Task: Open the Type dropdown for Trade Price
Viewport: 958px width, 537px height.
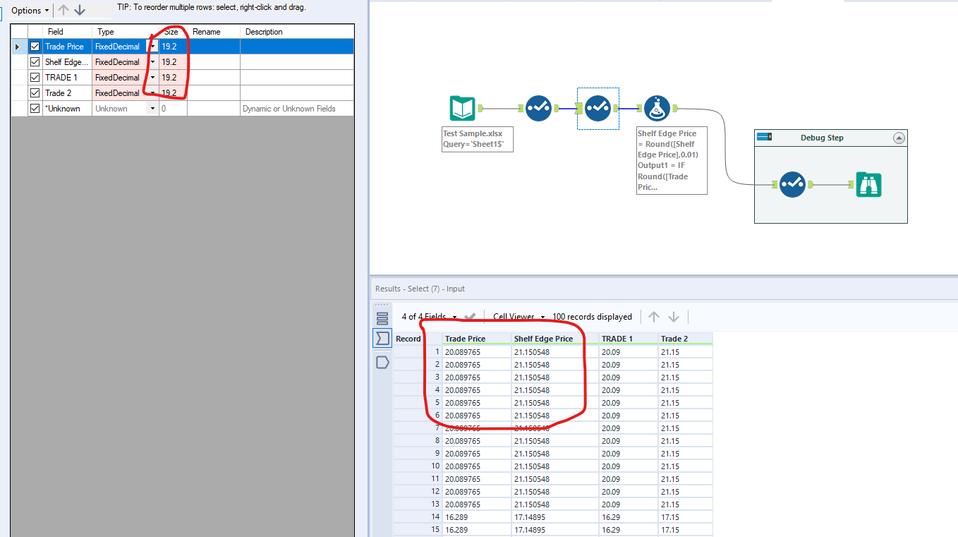Action: 153,47
